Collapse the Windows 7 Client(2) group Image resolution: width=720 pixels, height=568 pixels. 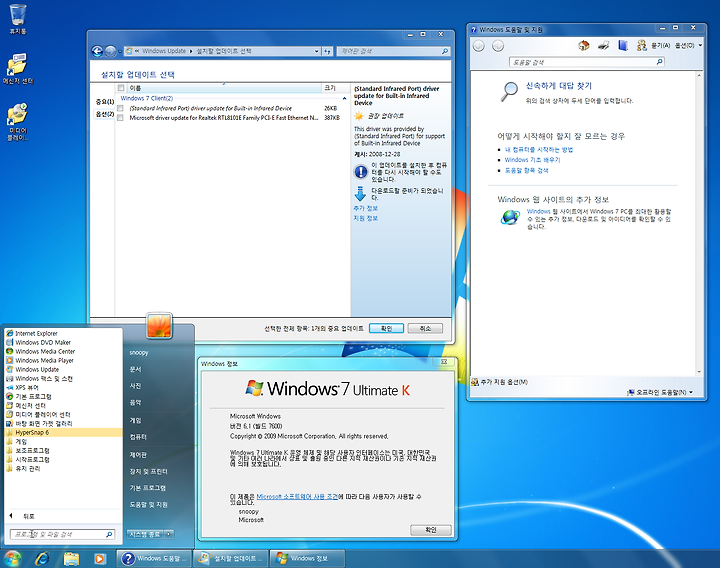point(344,98)
